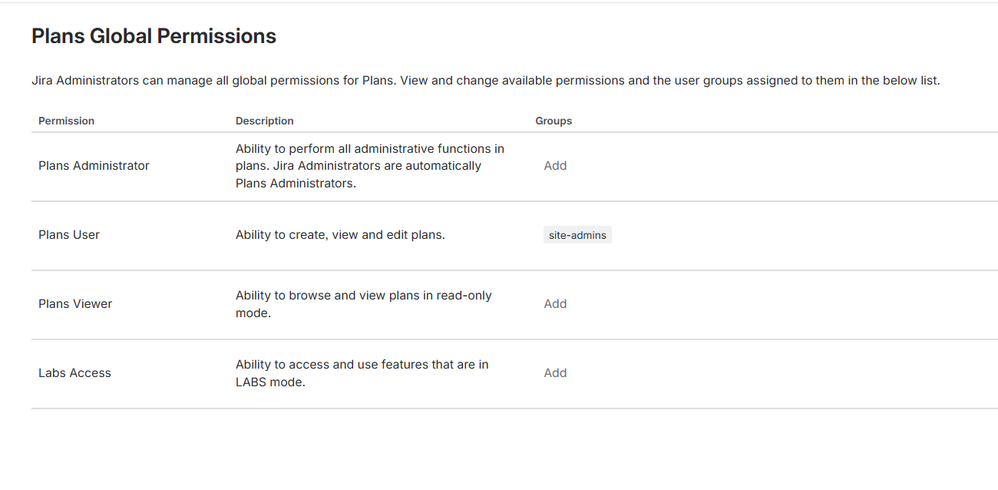The width and height of the screenshot is (998, 490).
Task: Click the Description column header
Action: 264,121
